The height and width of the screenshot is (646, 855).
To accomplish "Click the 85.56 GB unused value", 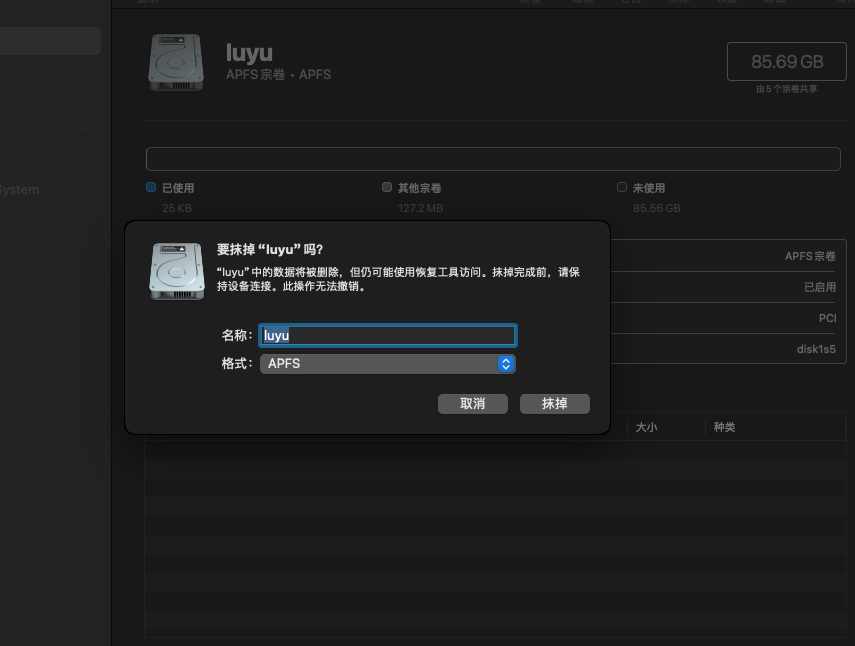I will tap(657, 208).
